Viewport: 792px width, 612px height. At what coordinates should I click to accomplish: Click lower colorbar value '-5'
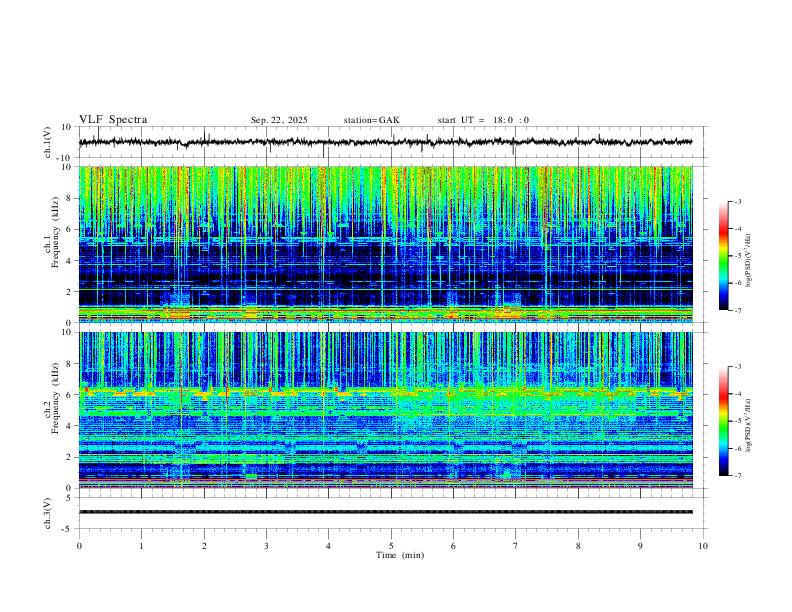pyautogui.click(x=737, y=421)
